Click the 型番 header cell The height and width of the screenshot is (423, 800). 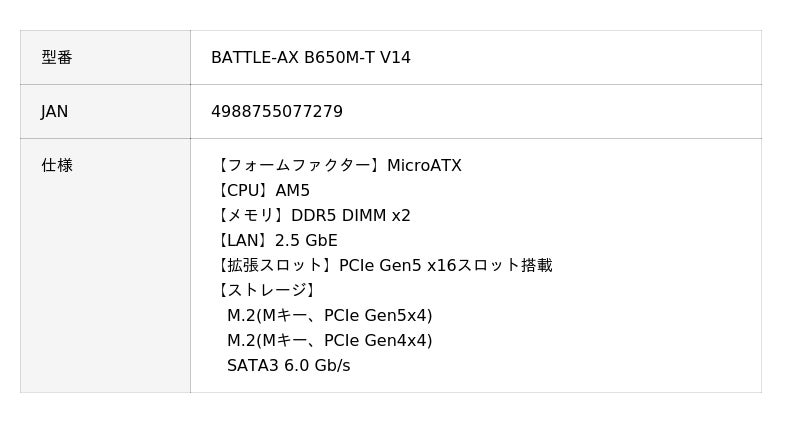pyautogui.click(x=105, y=58)
